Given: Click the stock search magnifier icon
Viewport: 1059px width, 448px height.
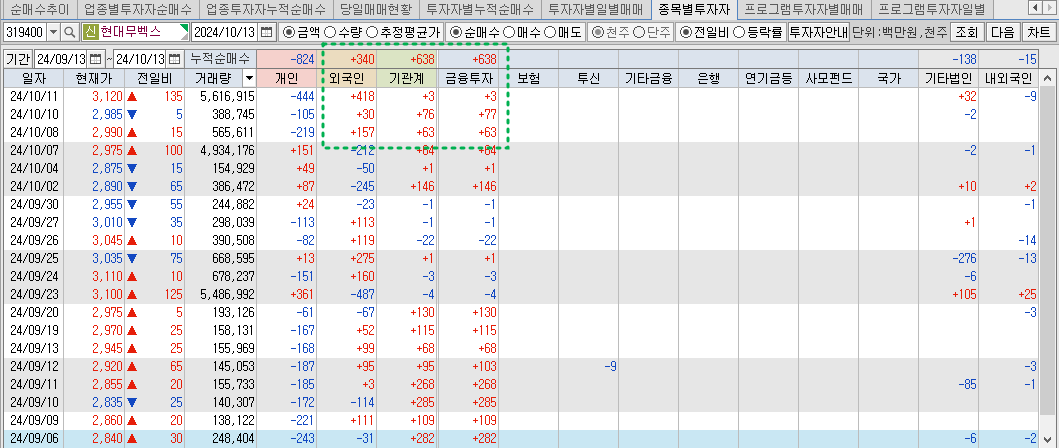Looking at the screenshot, I should [70, 32].
